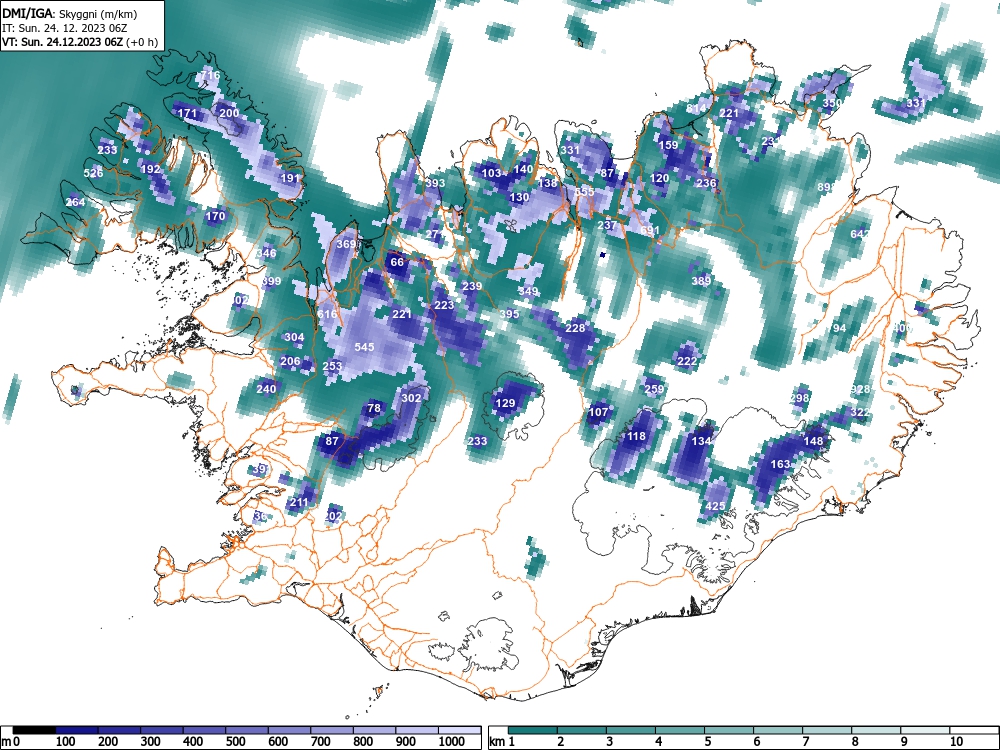The height and width of the screenshot is (750, 1000).
Task: Click the '800' label on the meter legend
Action: [x=363, y=742]
